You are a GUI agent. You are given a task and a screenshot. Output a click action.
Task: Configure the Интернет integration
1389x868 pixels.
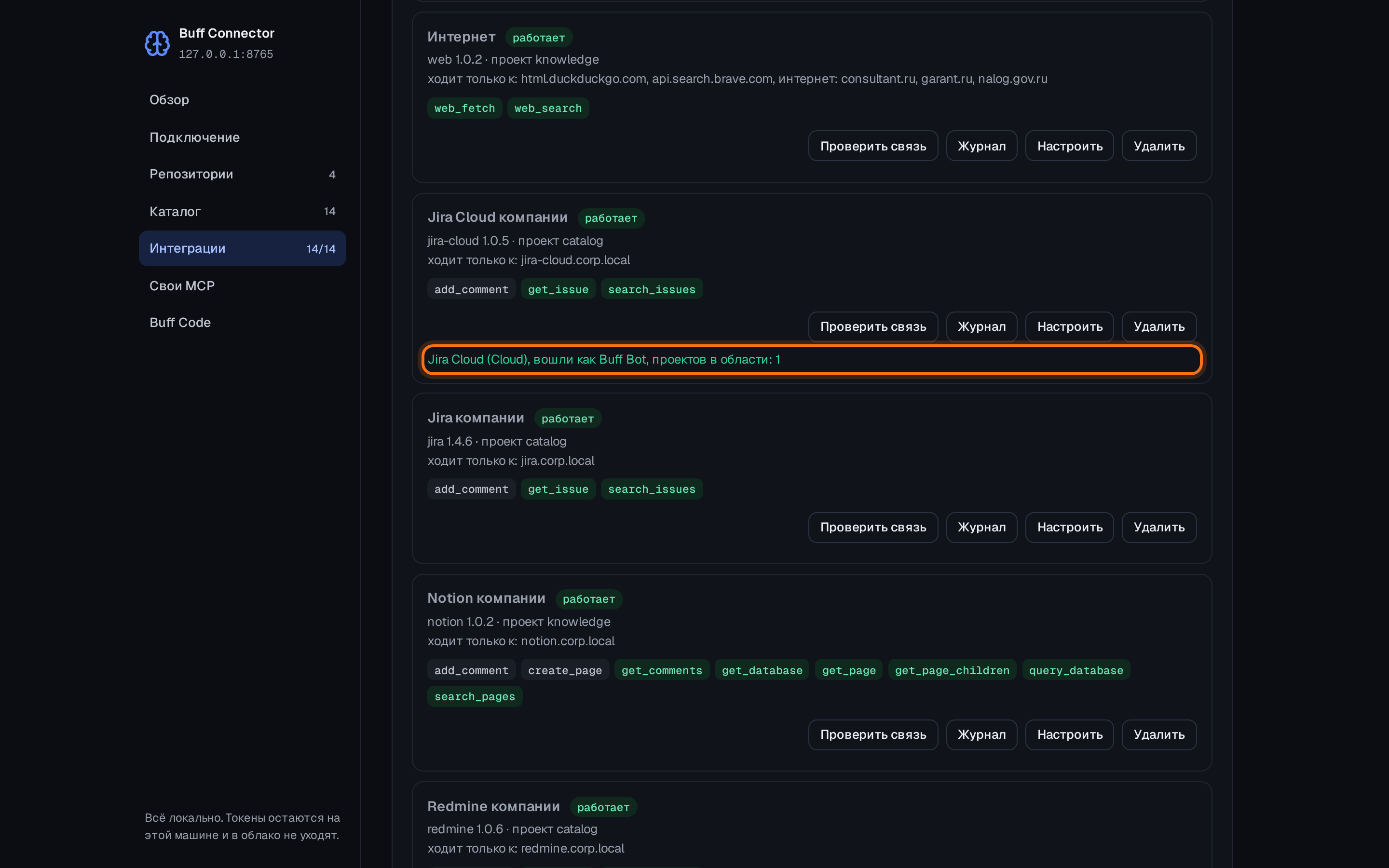[1069, 146]
